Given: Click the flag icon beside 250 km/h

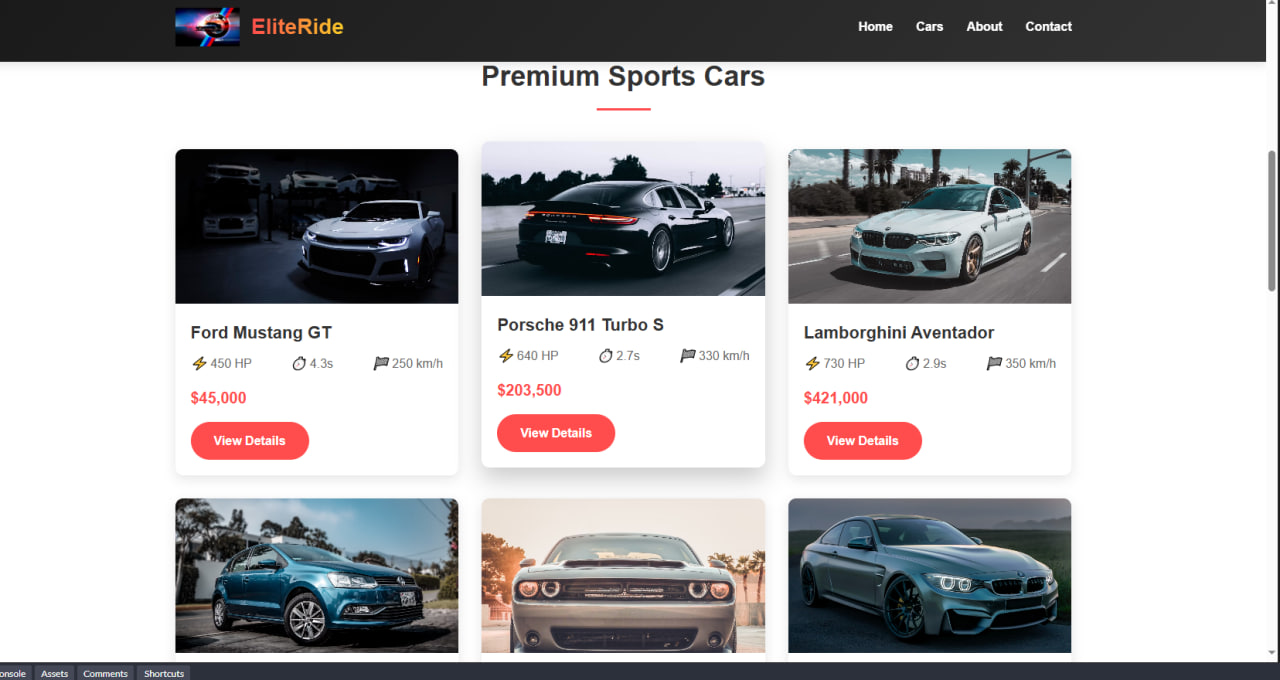Looking at the screenshot, I should pos(381,364).
